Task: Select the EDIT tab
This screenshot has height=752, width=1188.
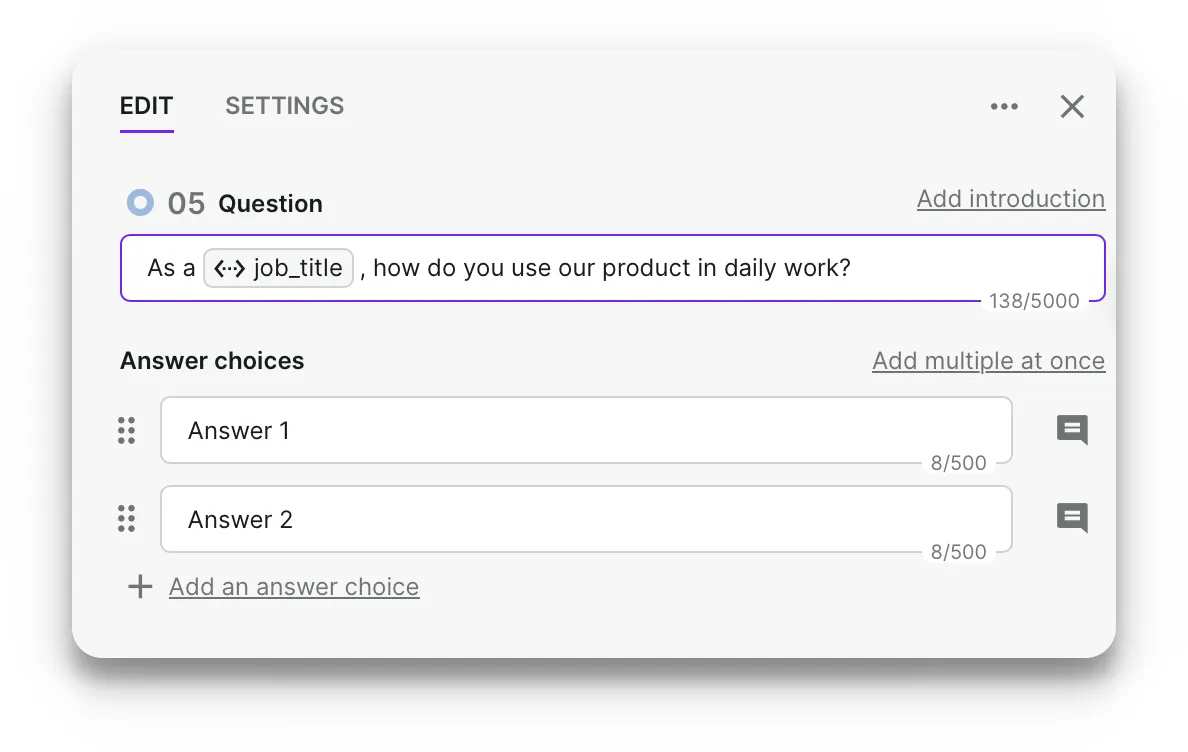Action: (x=146, y=106)
